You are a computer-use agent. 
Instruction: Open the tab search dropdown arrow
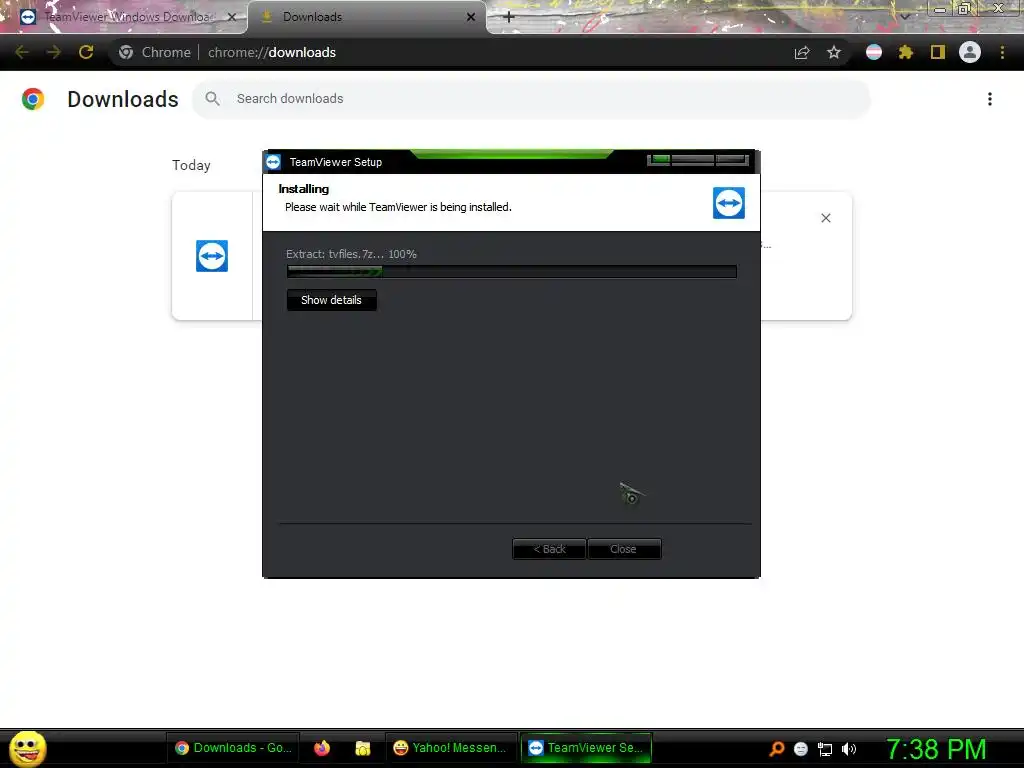pos(905,17)
